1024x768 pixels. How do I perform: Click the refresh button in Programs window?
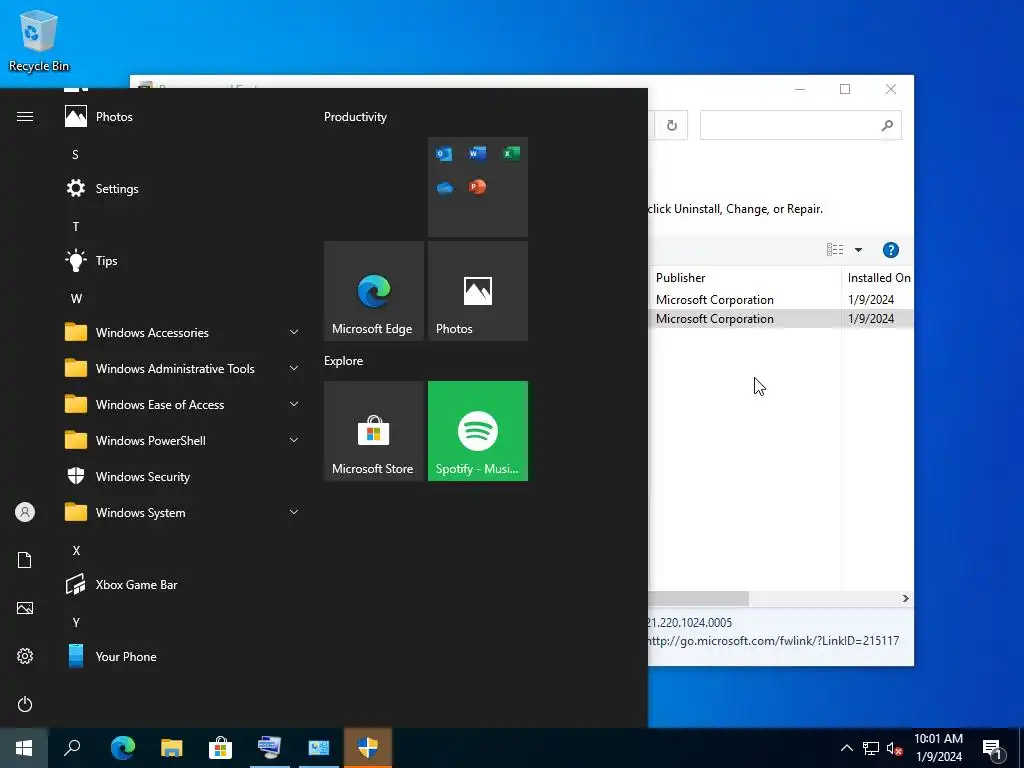click(x=671, y=125)
